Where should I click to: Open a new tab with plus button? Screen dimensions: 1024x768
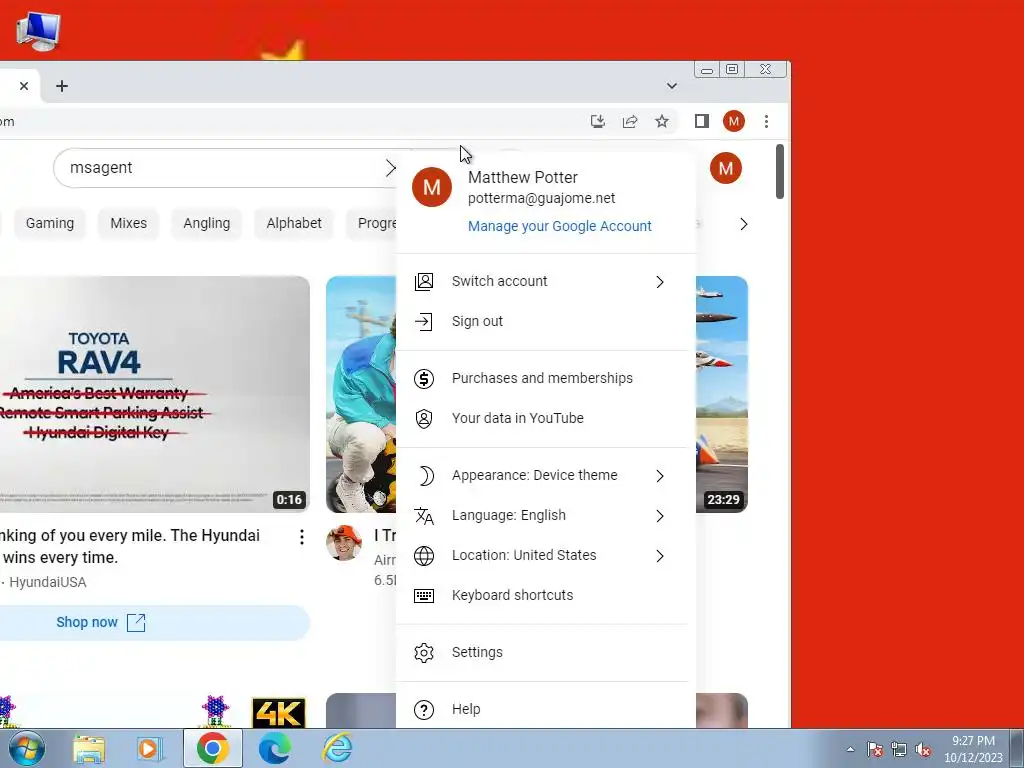61,86
